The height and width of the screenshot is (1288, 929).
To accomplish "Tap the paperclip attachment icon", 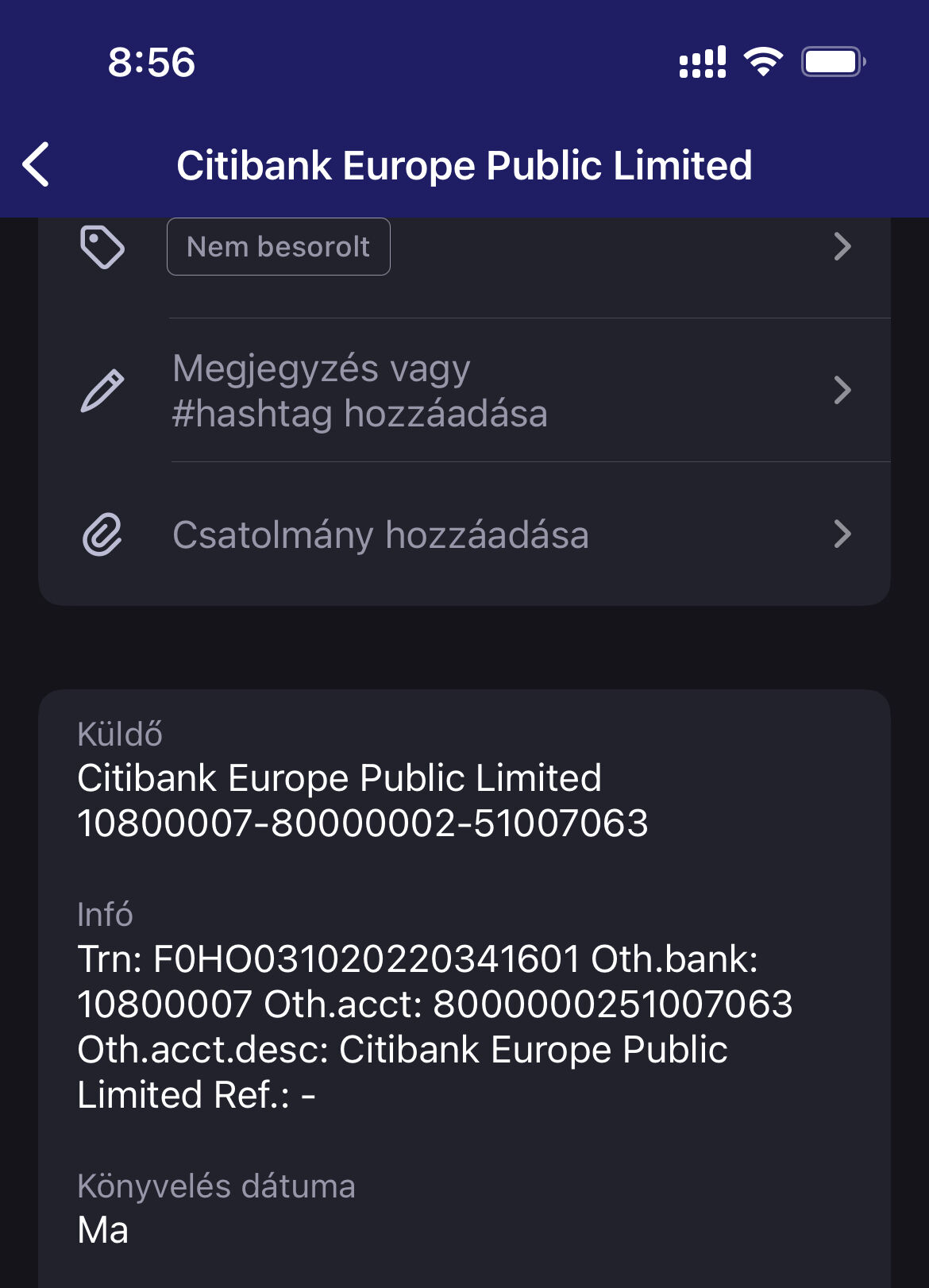I will [x=102, y=534].
